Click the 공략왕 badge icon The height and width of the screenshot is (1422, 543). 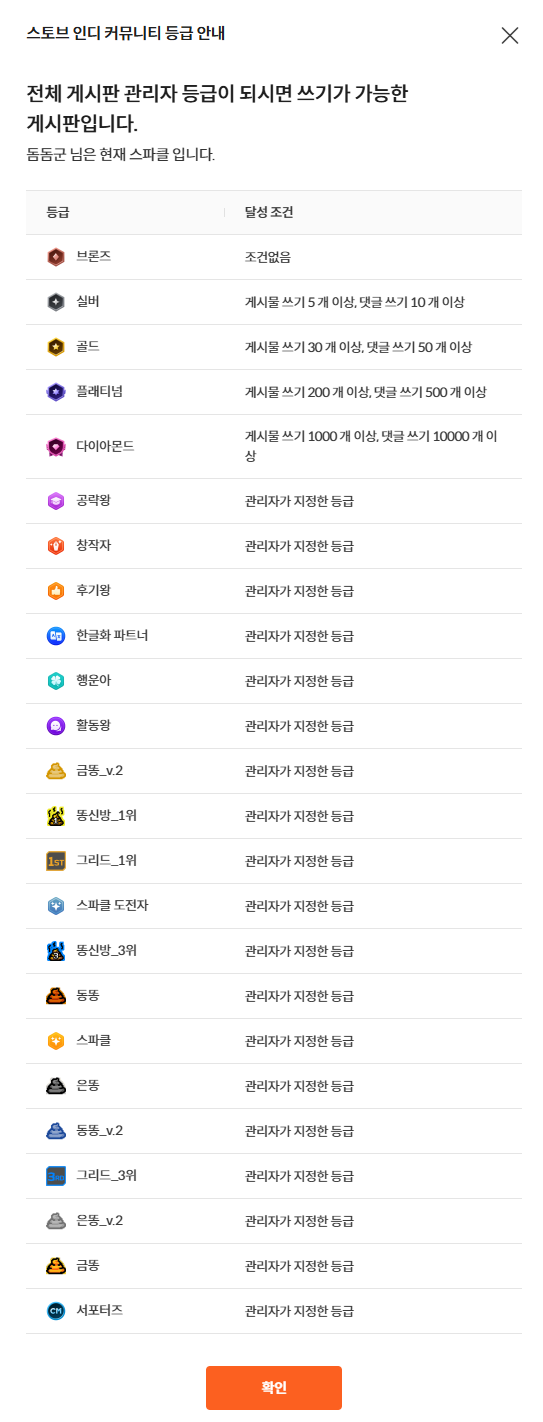(x=56, y=501)
